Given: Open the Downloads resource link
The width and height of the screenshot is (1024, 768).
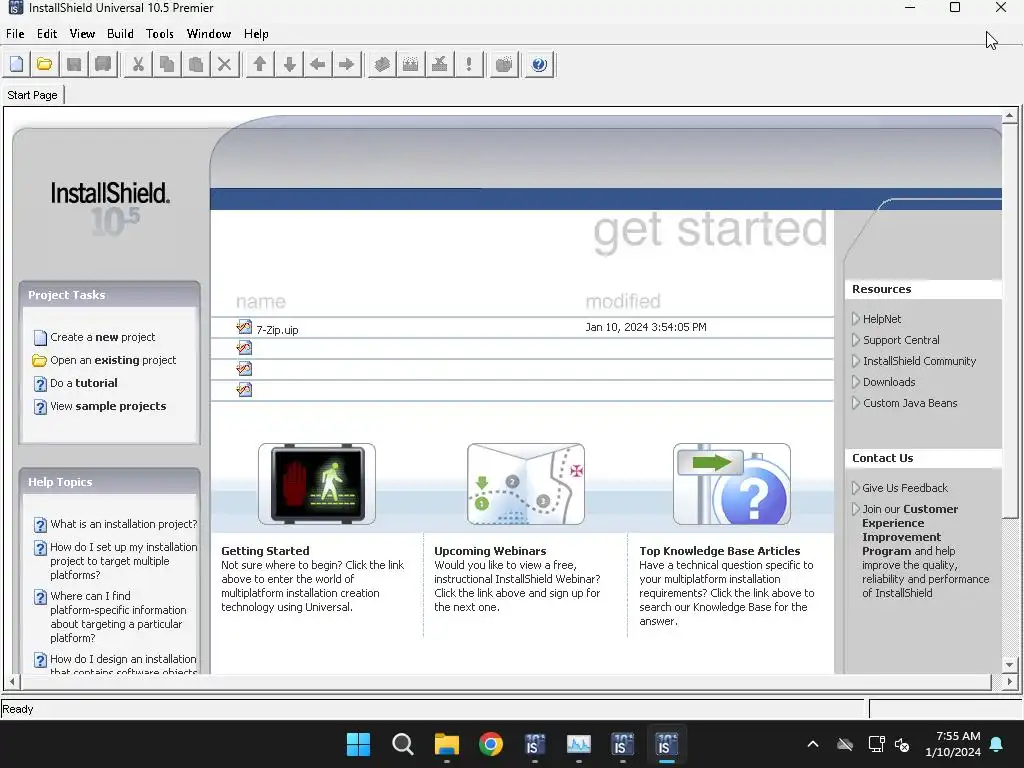Looking at the screenshot, I should pyautogui.click(x=889, y=381).
